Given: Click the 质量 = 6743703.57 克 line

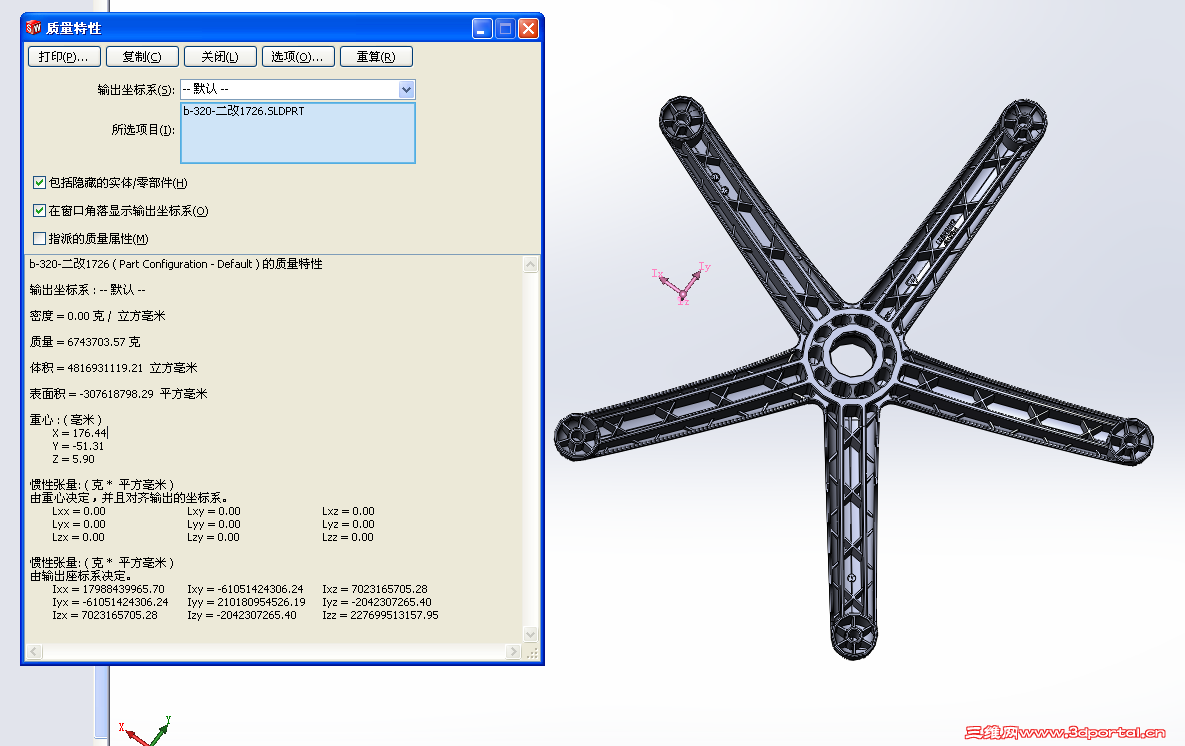Looking at the screenshot, I should click(85, 342).
